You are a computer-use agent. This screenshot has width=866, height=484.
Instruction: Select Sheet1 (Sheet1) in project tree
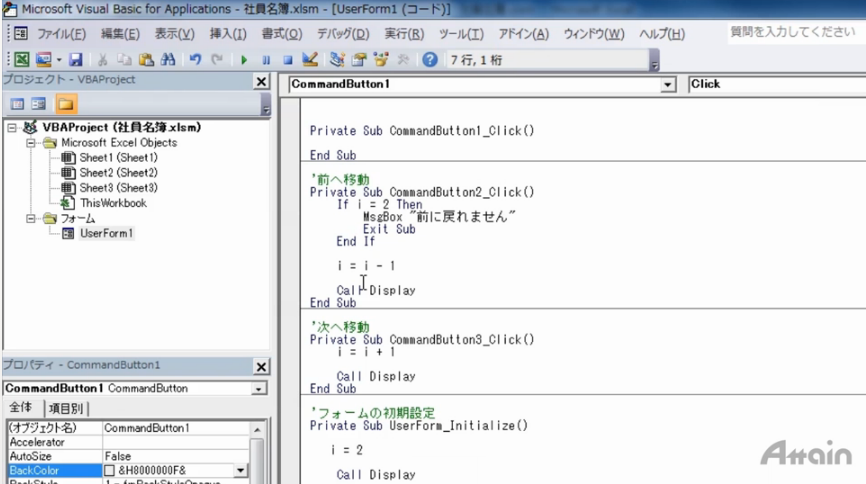pyautogui.click(x=118, y=157)
